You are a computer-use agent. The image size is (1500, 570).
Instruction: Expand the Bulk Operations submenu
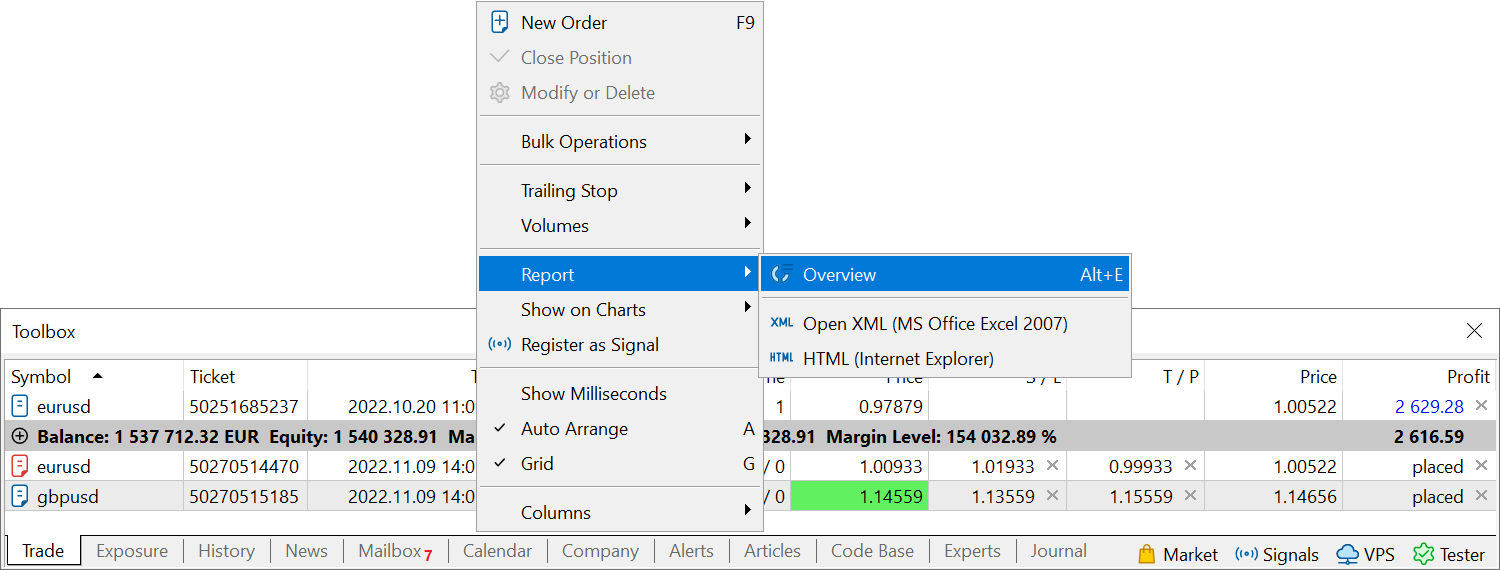click(x=619, y=141)
